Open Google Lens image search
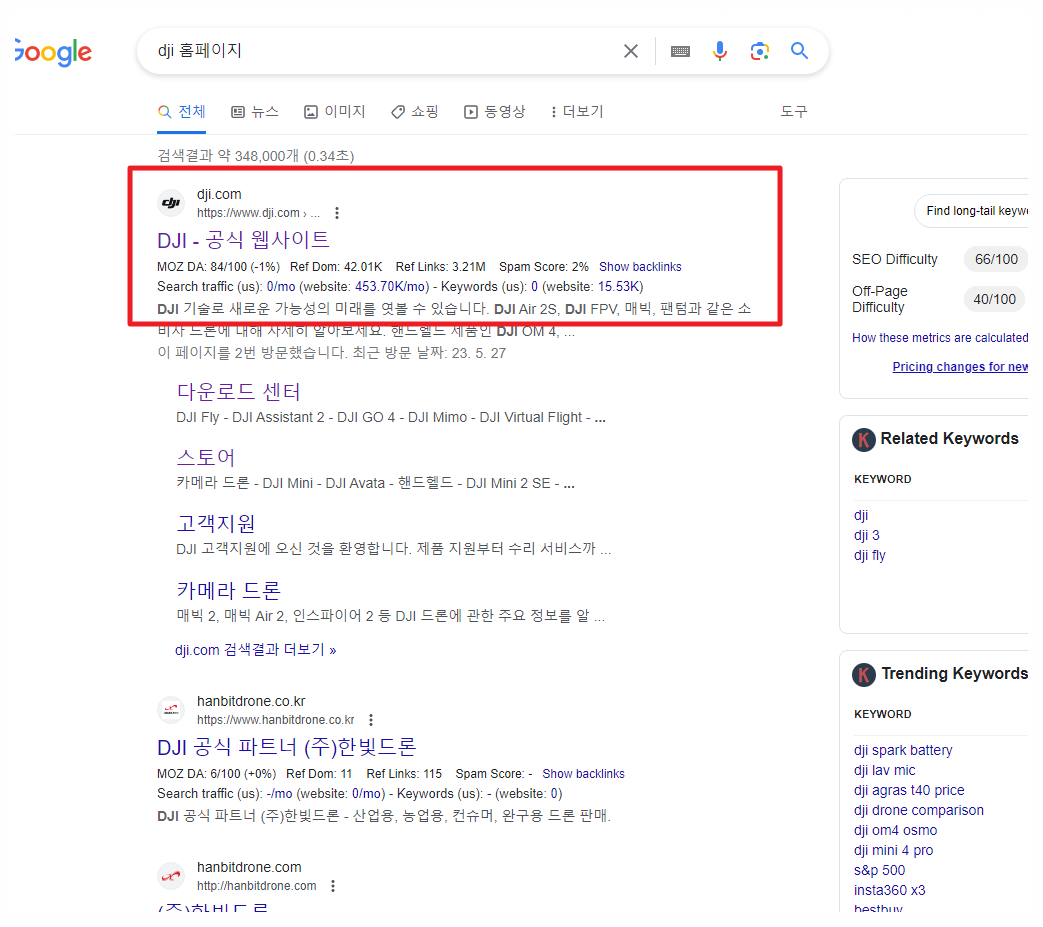Screen dimensions: 1043x927 pos(760,51)
